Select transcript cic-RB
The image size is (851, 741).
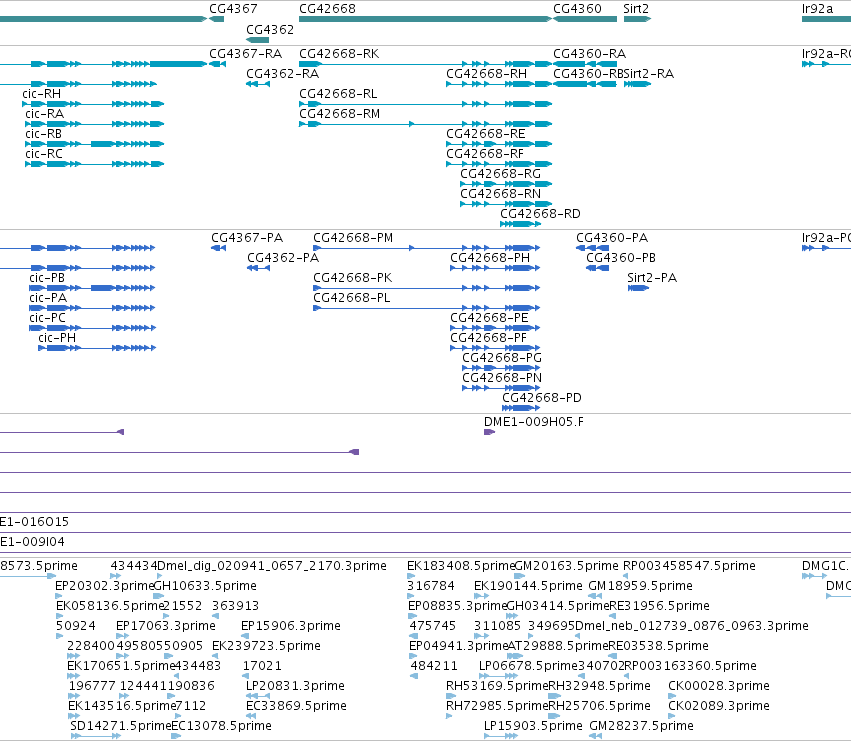(43, 134)
